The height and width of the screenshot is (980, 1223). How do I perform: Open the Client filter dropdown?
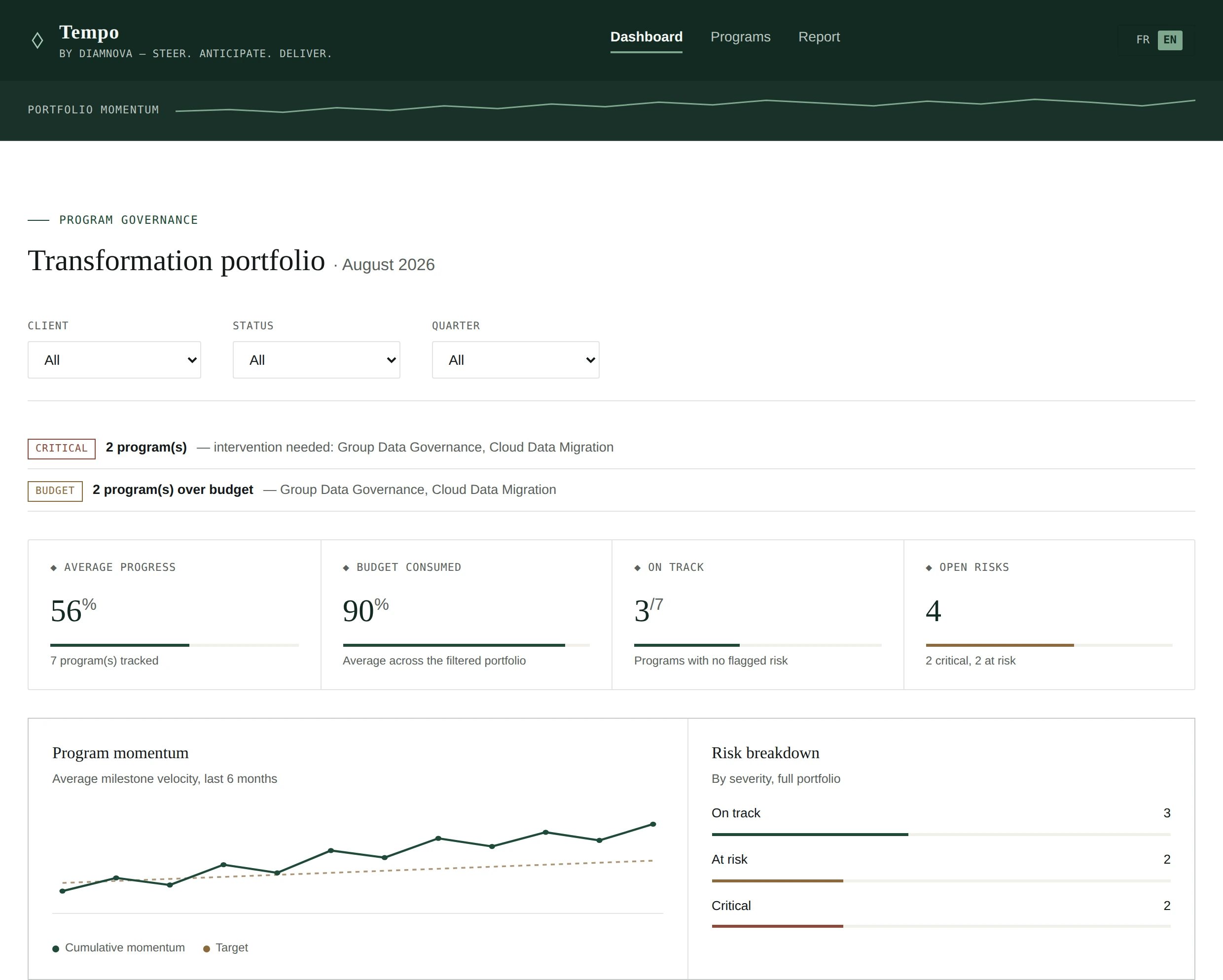point(114,359)
